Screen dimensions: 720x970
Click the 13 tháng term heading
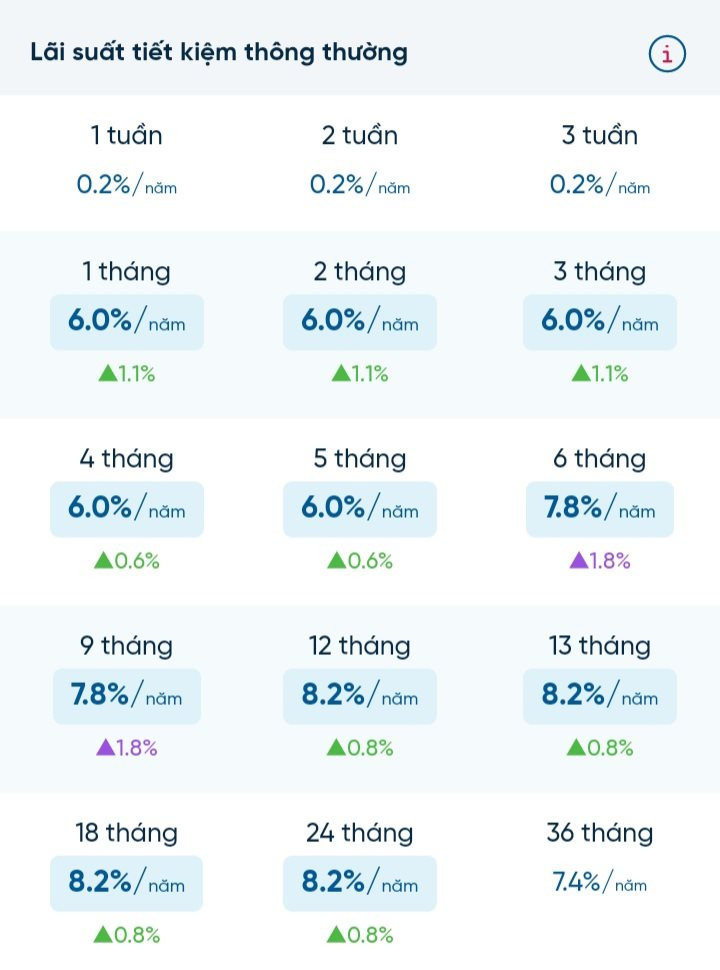pos(600,645)
